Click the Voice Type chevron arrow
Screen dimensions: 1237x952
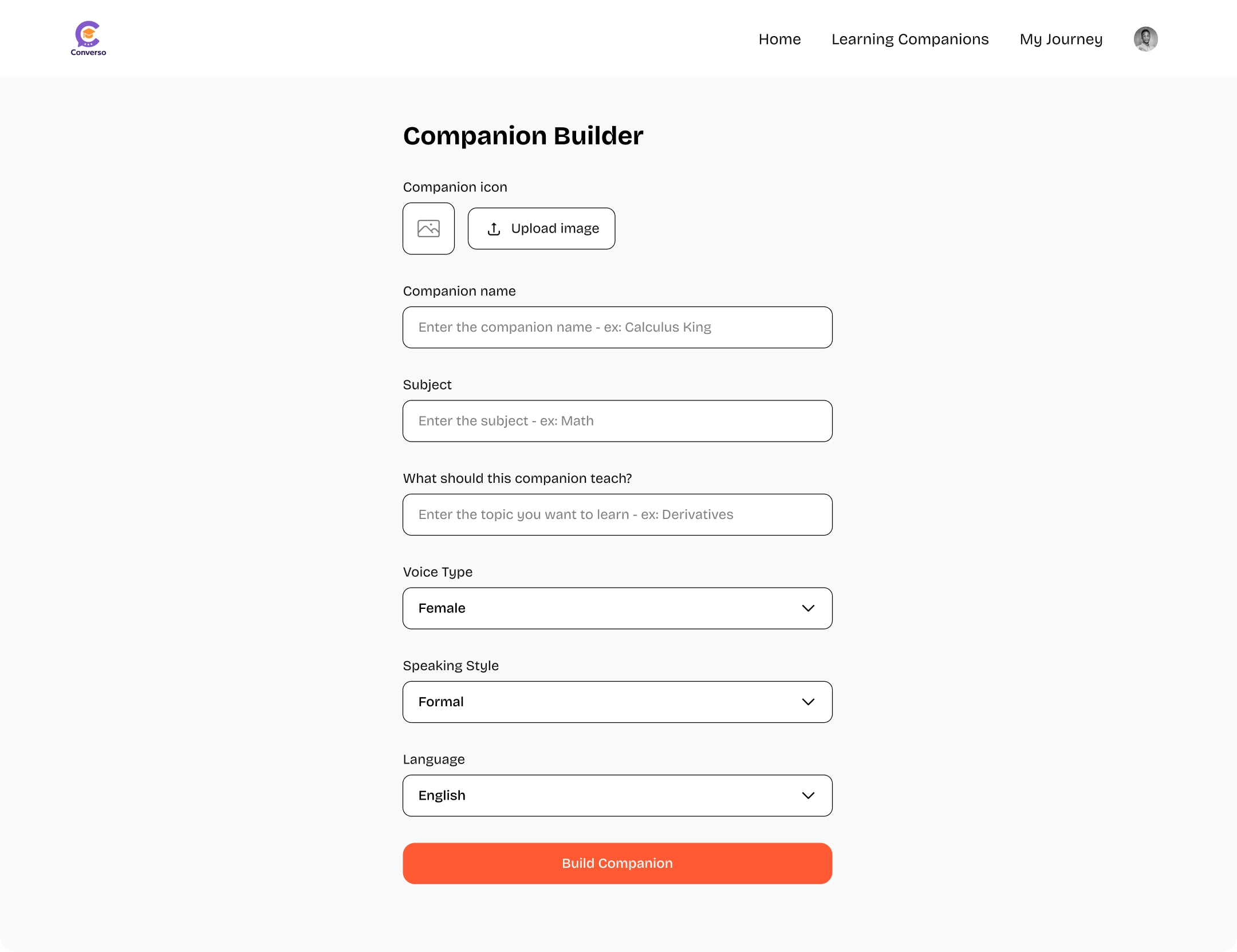tap(808, 608)
